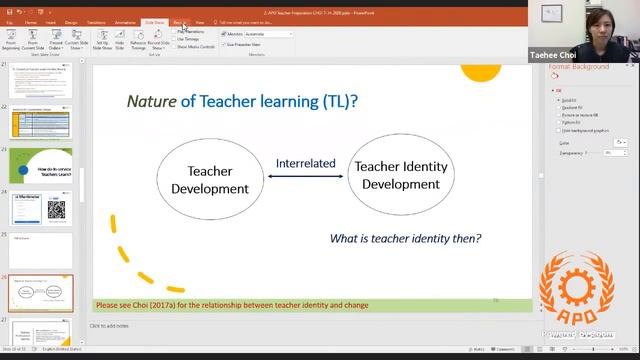Collapse the Fill section expander

(553, 91)
